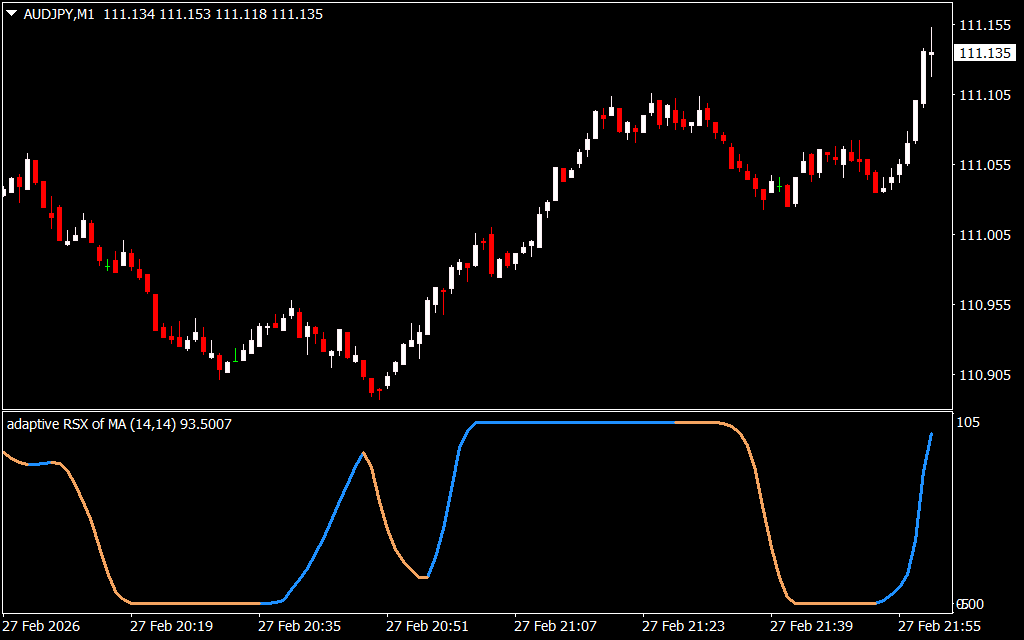Click the 111.105 level on price axis
This screenshot has width=1024, height=640.
pos(984,95)
